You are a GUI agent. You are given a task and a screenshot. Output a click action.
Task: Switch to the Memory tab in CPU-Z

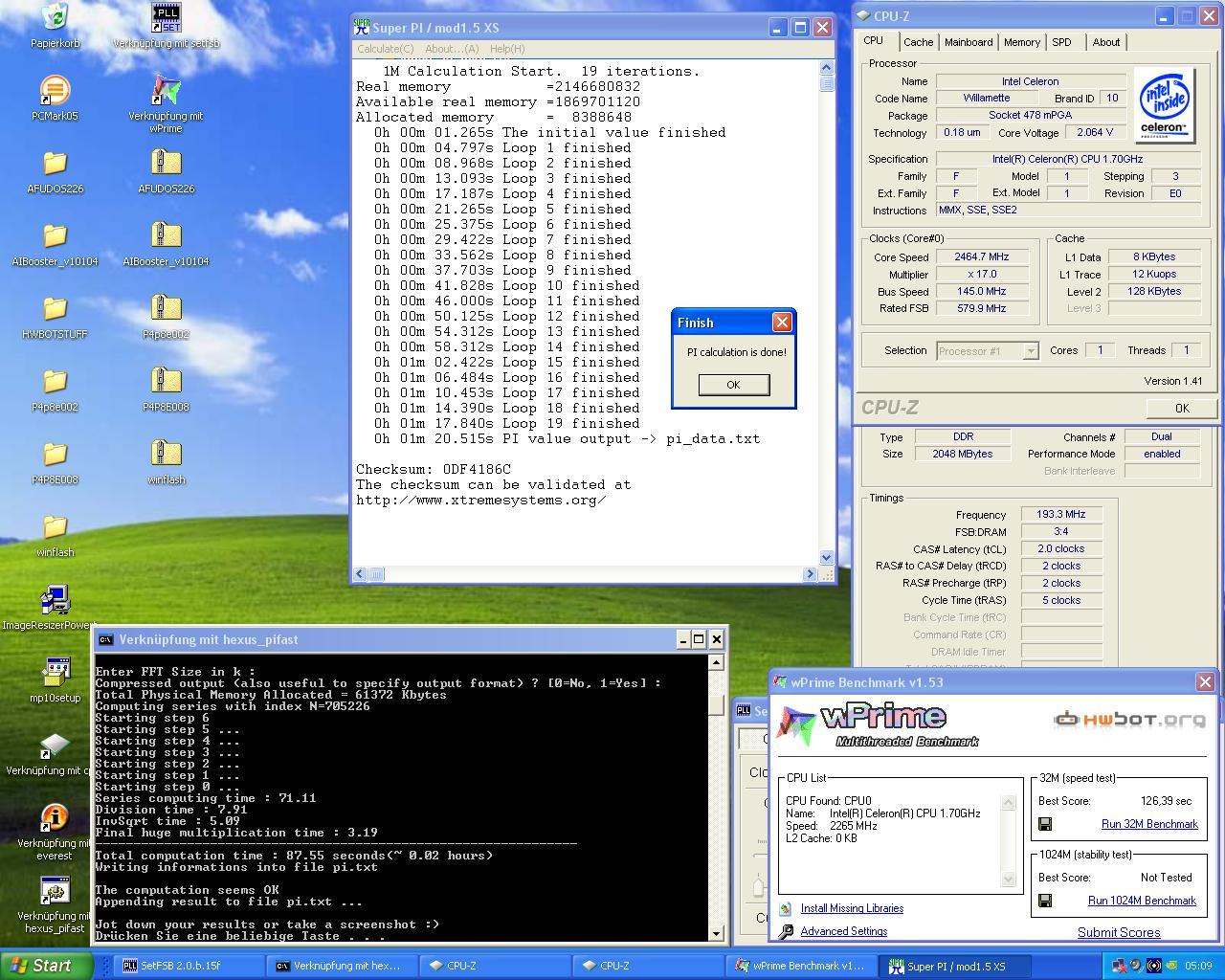[x=1021, y=42]
